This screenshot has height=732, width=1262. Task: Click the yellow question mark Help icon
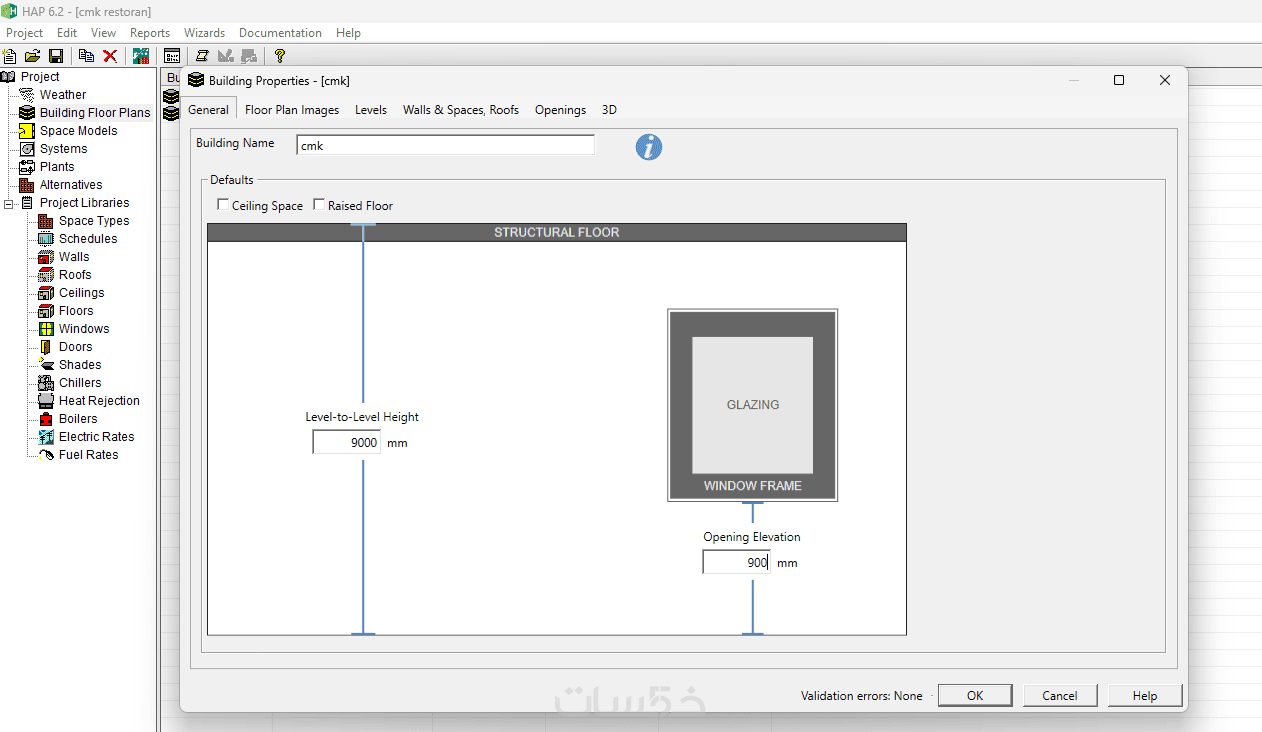click(280, 56)
